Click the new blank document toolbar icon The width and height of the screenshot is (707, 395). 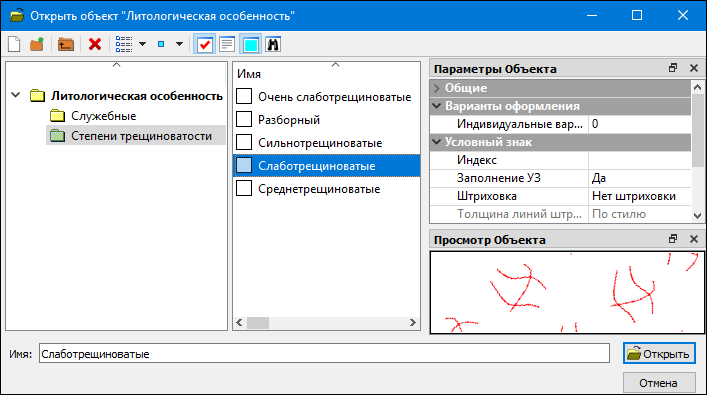tap(14, 44)
